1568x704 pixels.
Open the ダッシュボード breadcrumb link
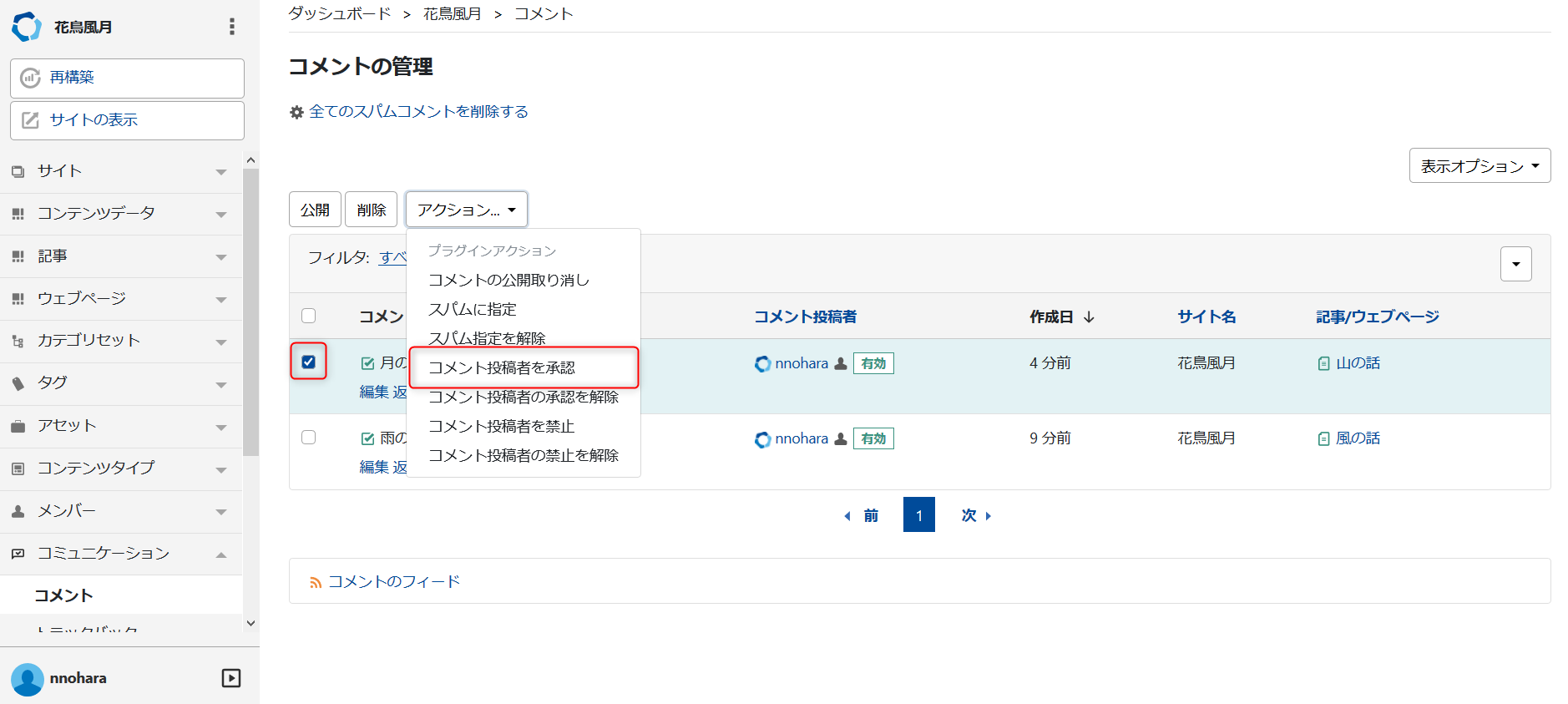(x=340, y=13)
